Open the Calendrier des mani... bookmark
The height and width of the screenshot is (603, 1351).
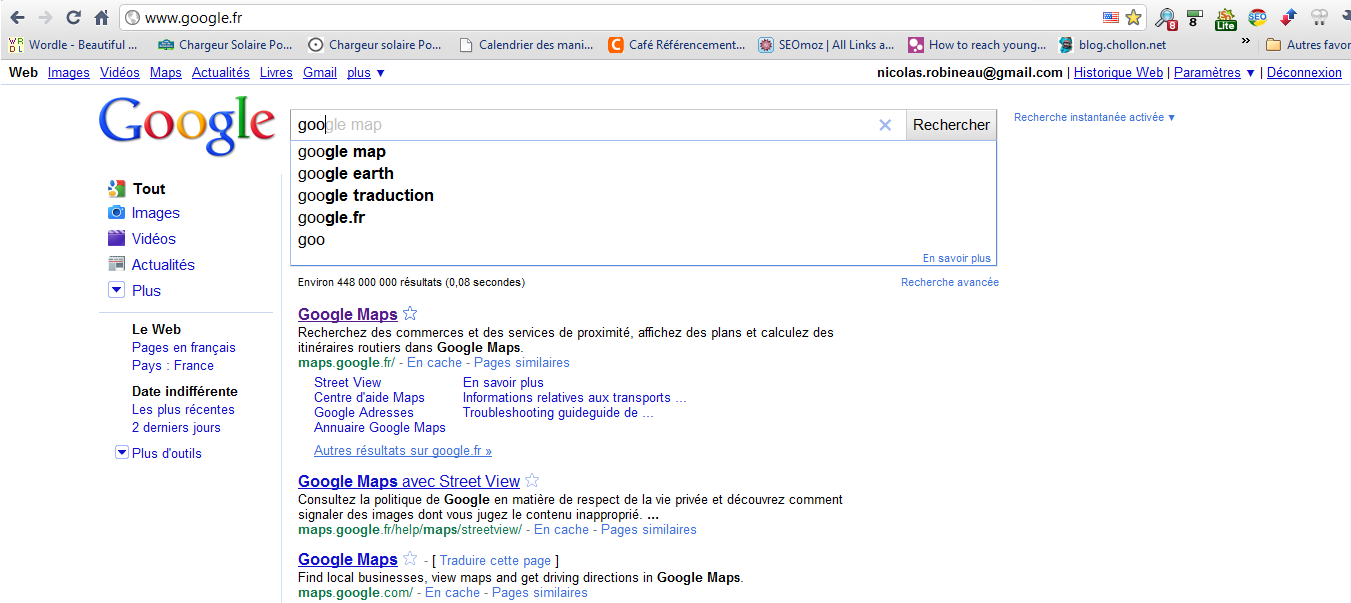[x=526, y=45]
